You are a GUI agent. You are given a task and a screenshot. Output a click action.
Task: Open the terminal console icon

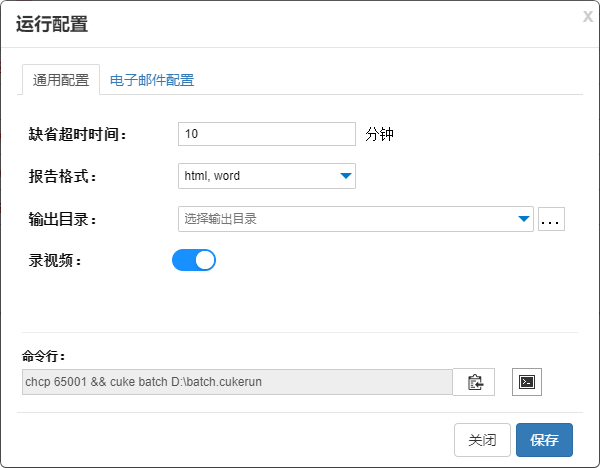526,382
